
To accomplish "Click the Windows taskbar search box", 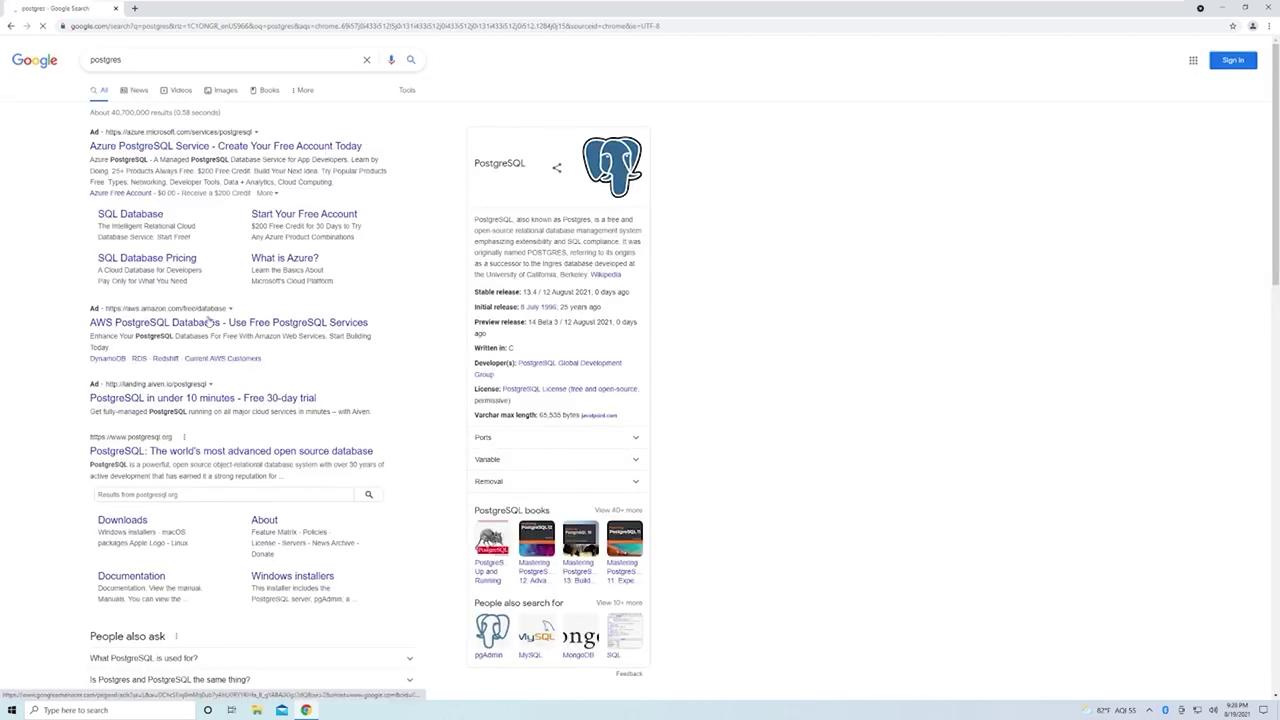I will click(x=110, y=710).
